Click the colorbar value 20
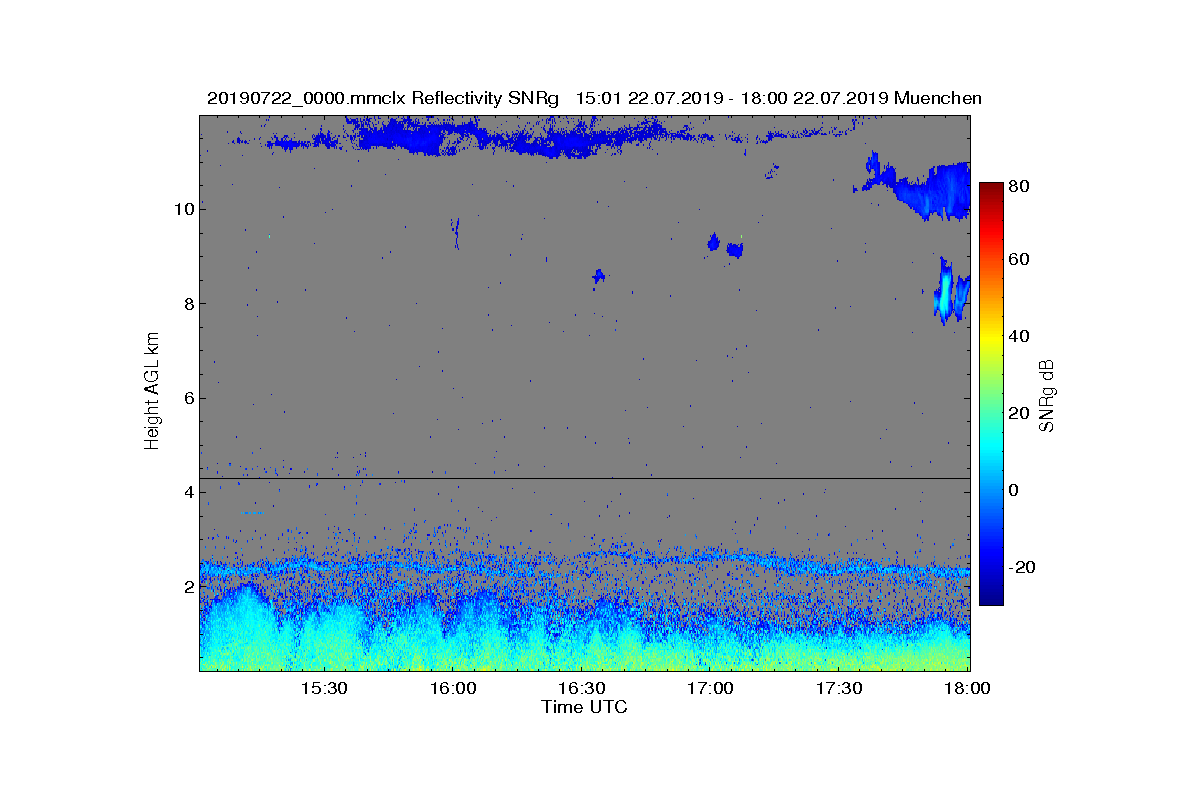Screen dimensions: 1200x800 point(1020,413)
